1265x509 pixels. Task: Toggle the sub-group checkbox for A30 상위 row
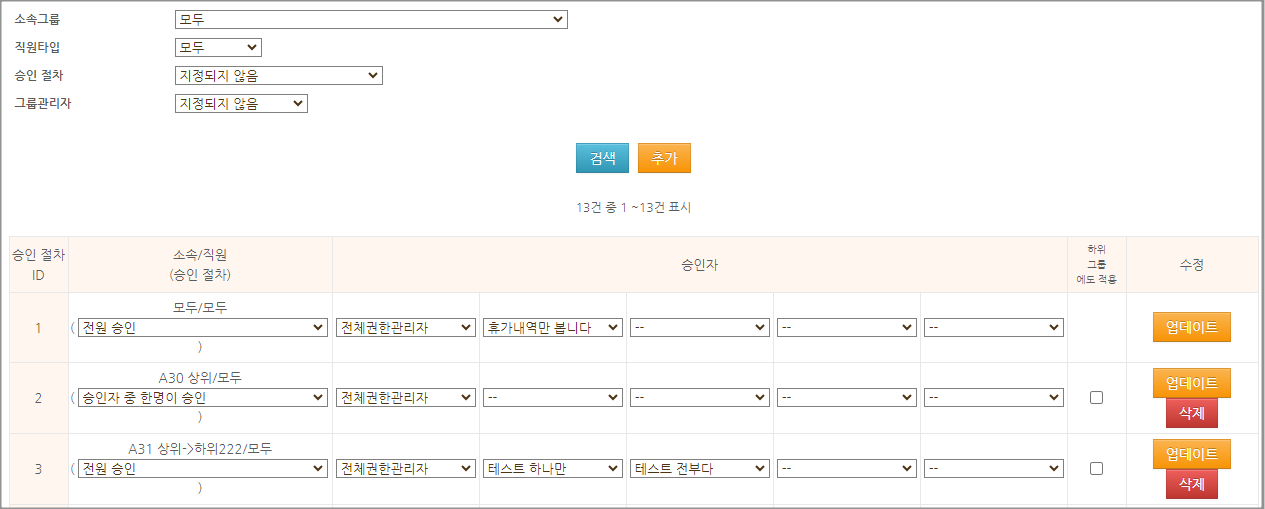[1096, 397]
